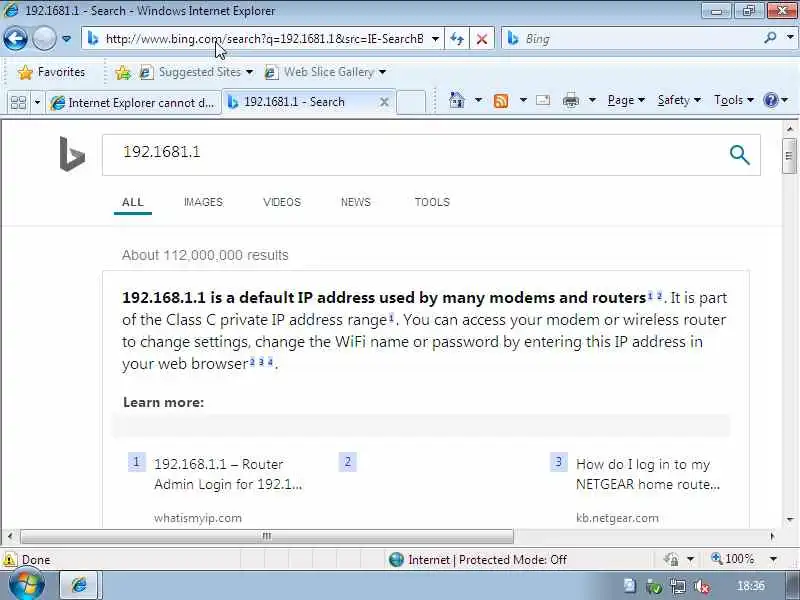Open '192.168.1.1 – Router Admin Login' link
The width and height of the screenshot is (800, 600).
228,474
